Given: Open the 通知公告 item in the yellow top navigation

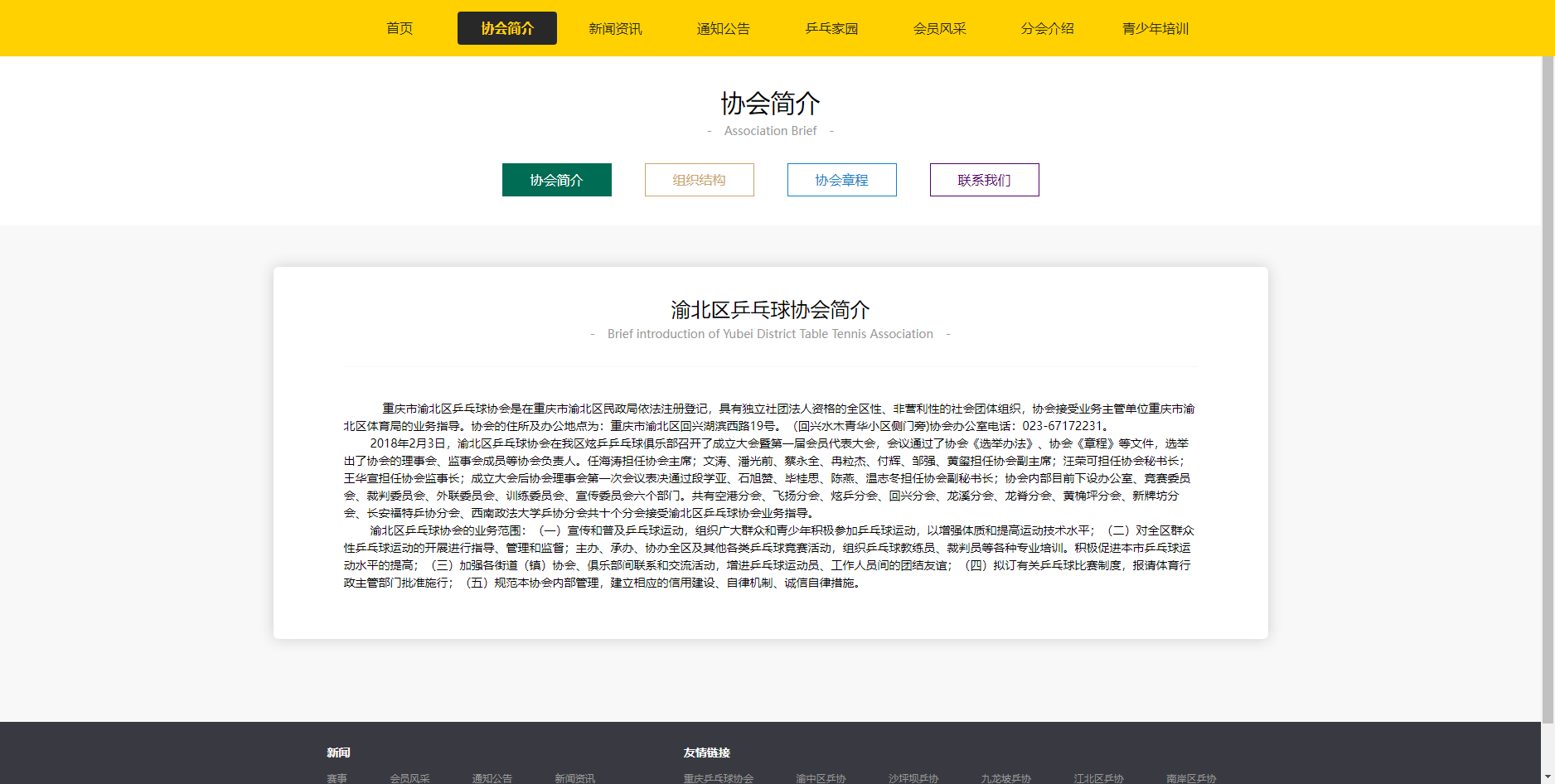Looking at the screenshot, I should [723, 28].
